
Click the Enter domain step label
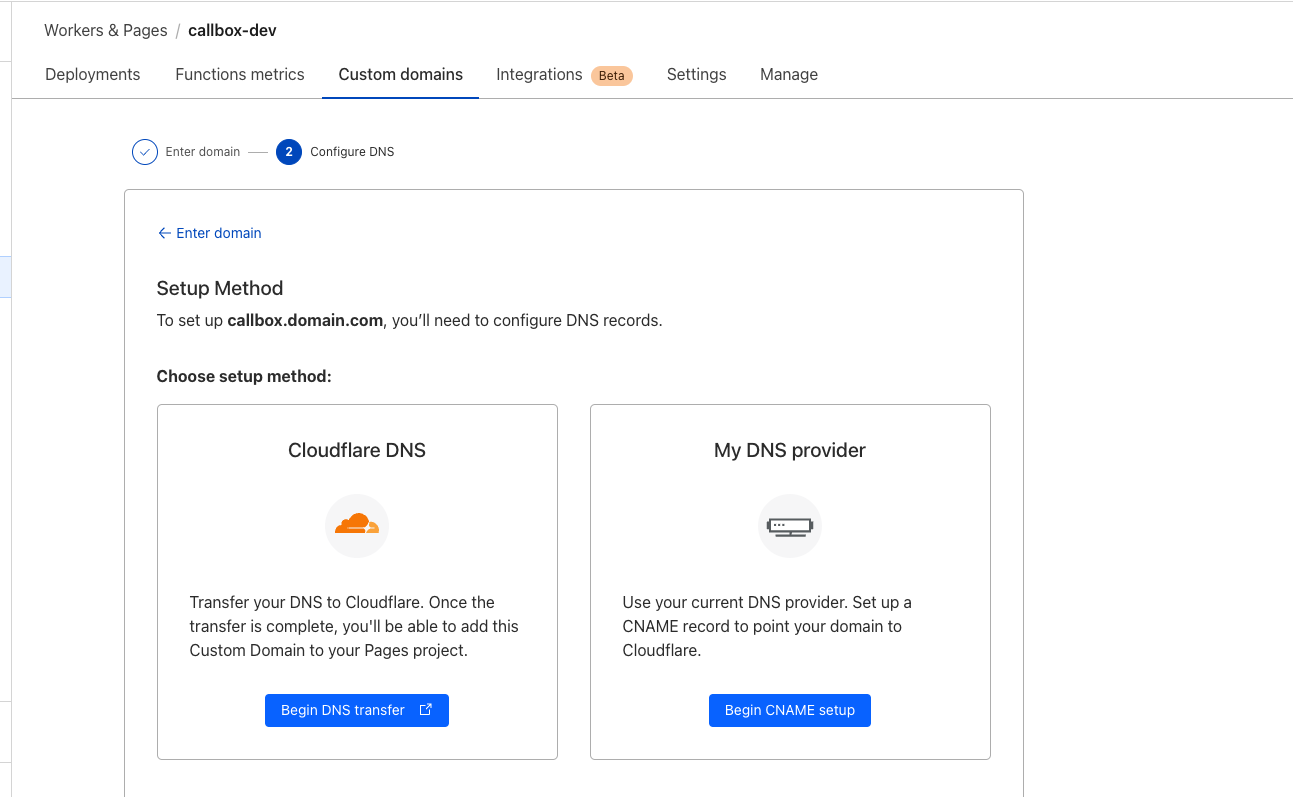click(203, 152)
